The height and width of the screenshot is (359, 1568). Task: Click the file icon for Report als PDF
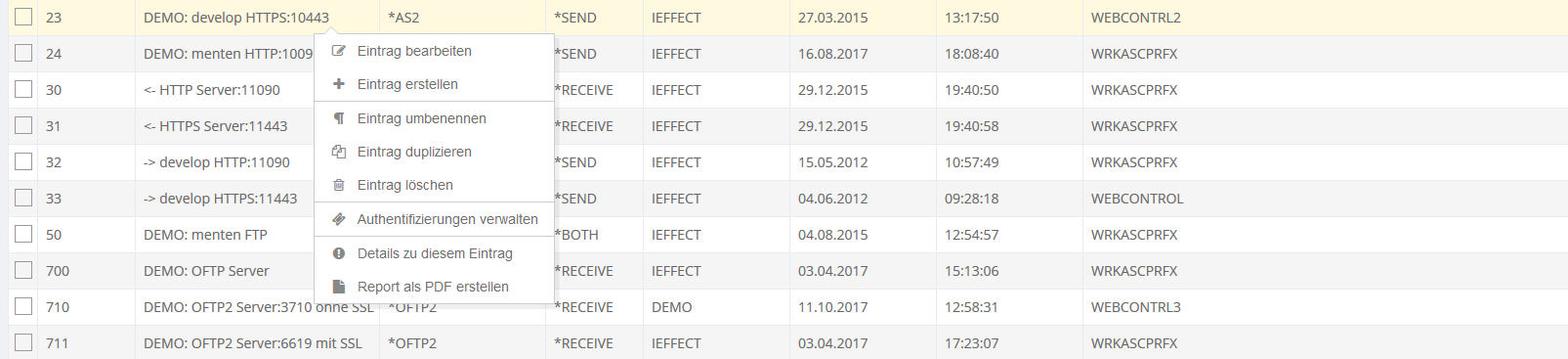coord(339,287)
